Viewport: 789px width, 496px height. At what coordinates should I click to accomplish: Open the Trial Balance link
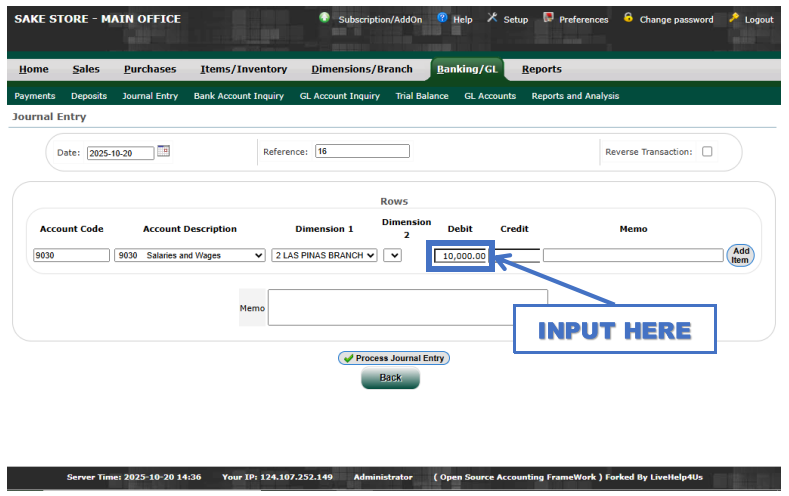pyautogui.click(x=422, y=96)
